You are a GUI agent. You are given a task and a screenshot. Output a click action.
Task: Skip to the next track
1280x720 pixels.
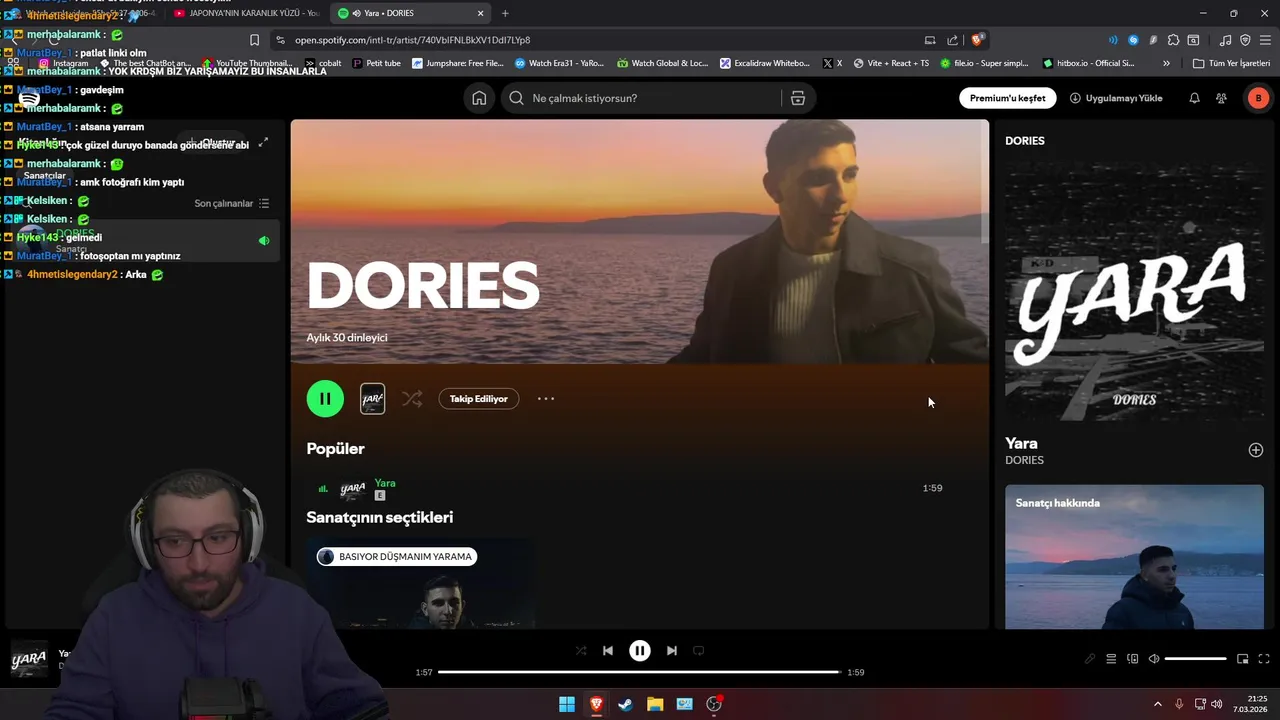click(x=672, y=650)
